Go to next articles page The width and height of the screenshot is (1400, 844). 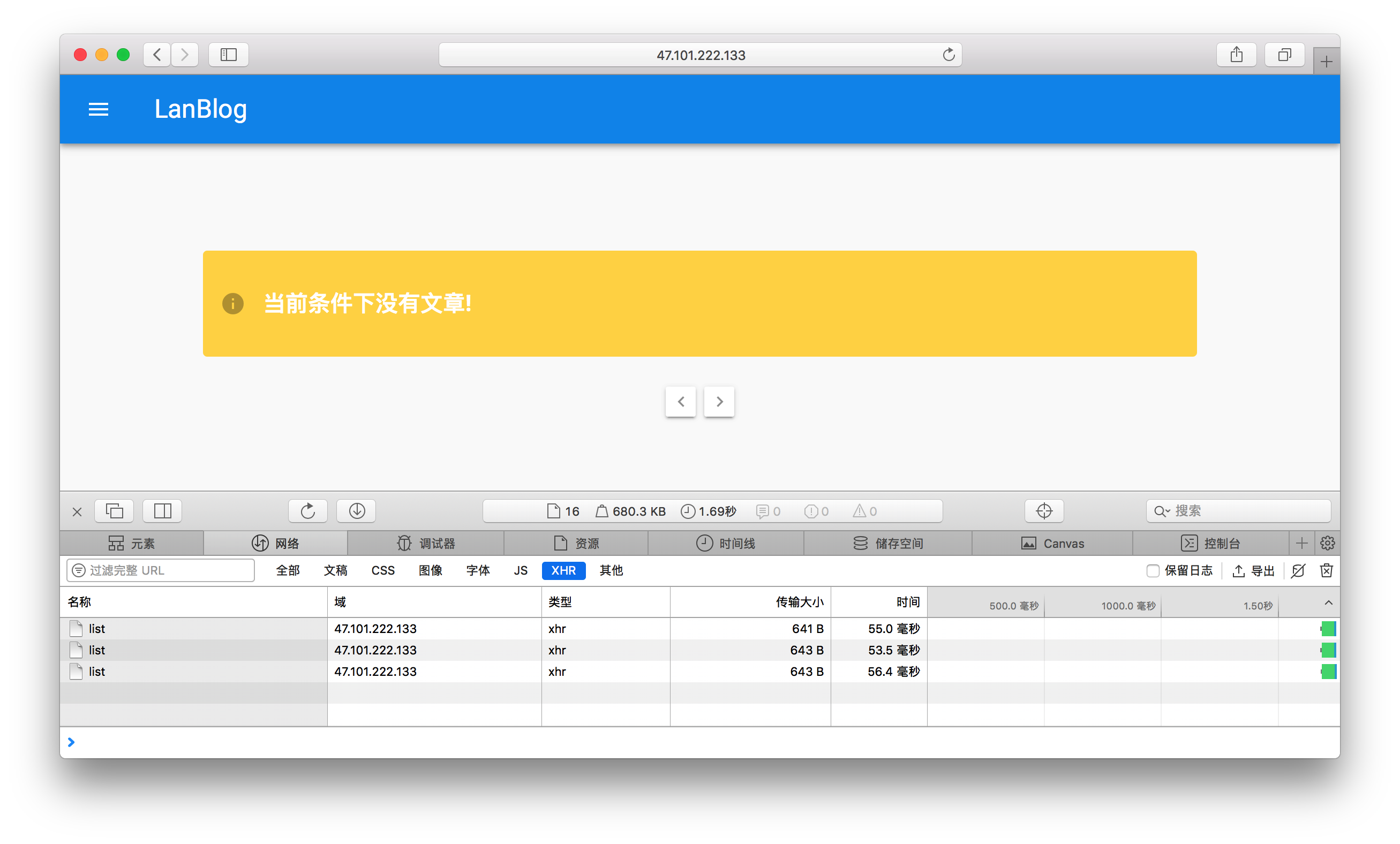[x=719, y=402]
